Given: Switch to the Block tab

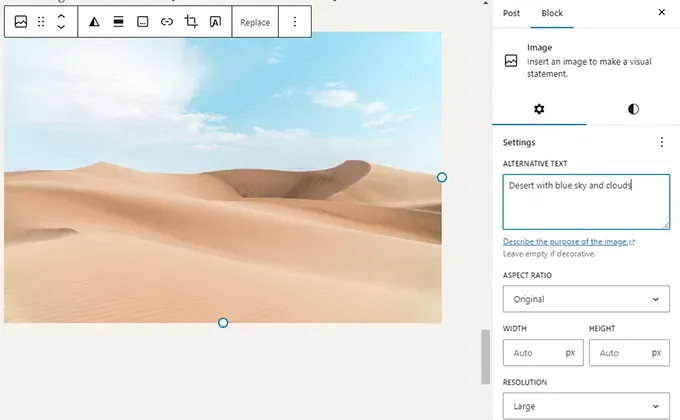Looking at the screenshot, I should 552,13.
